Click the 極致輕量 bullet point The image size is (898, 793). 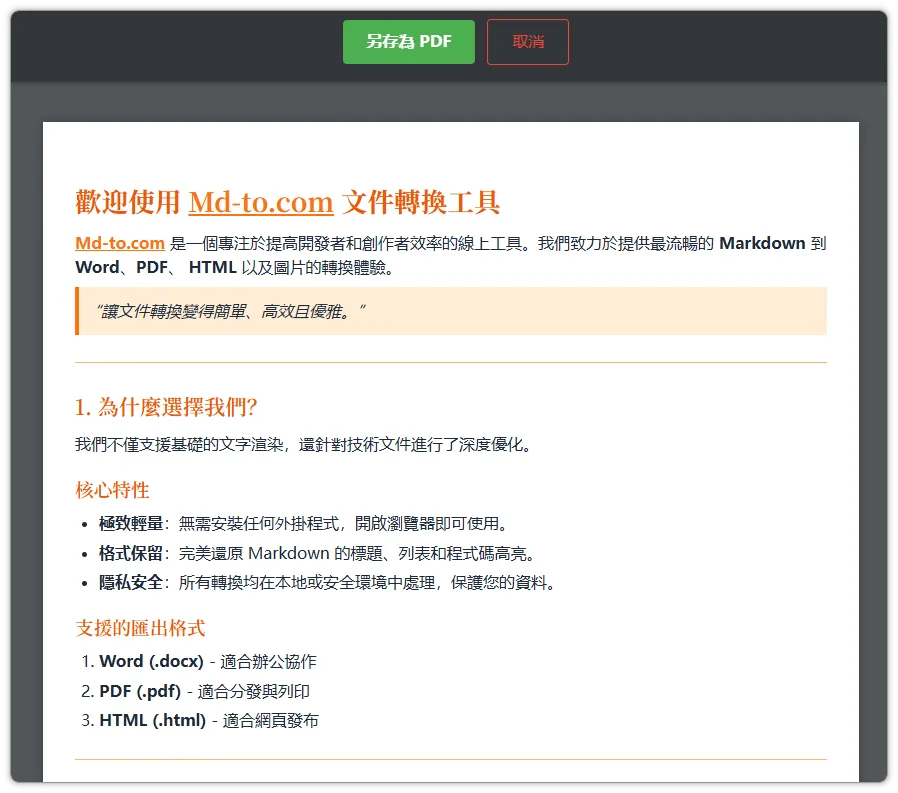tap(300, 522)
